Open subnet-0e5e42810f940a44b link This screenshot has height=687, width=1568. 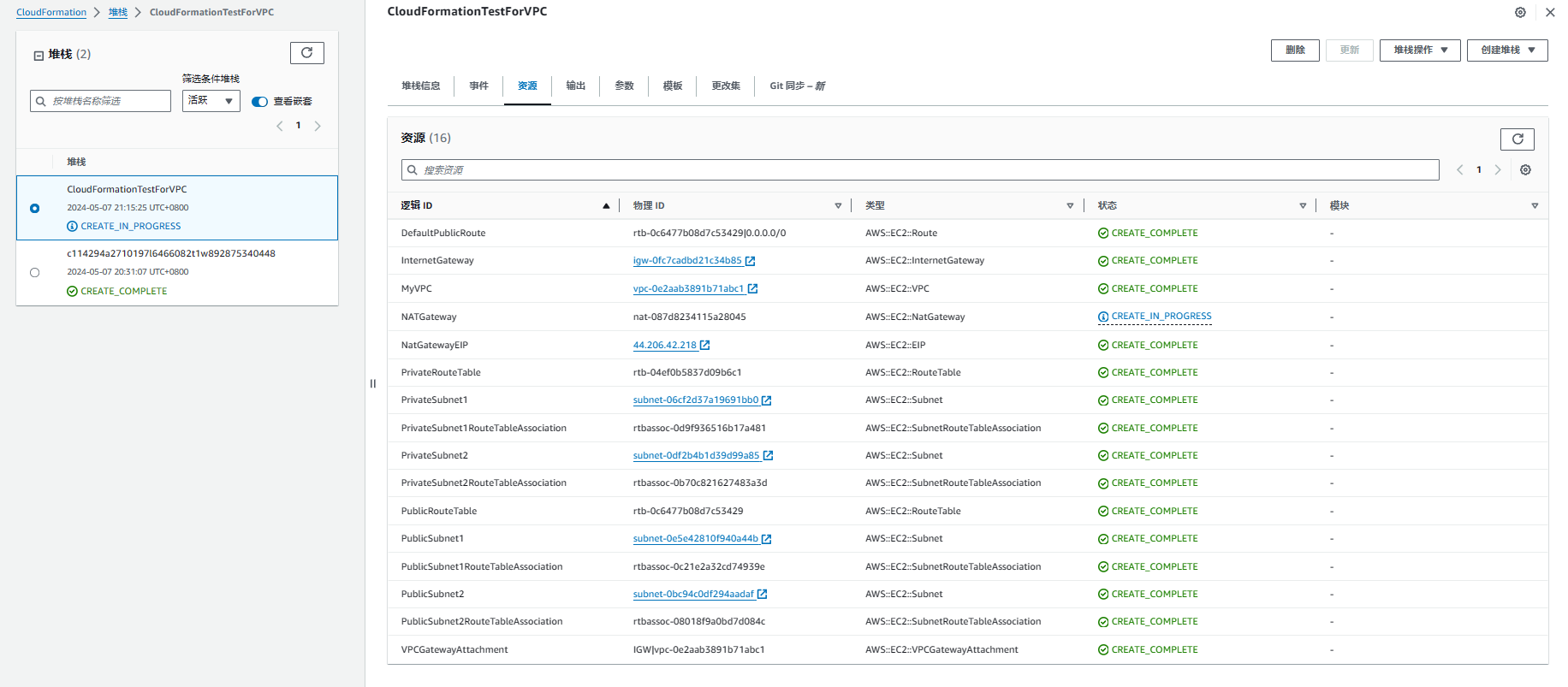pyautogui.click(x=696, y=539)
